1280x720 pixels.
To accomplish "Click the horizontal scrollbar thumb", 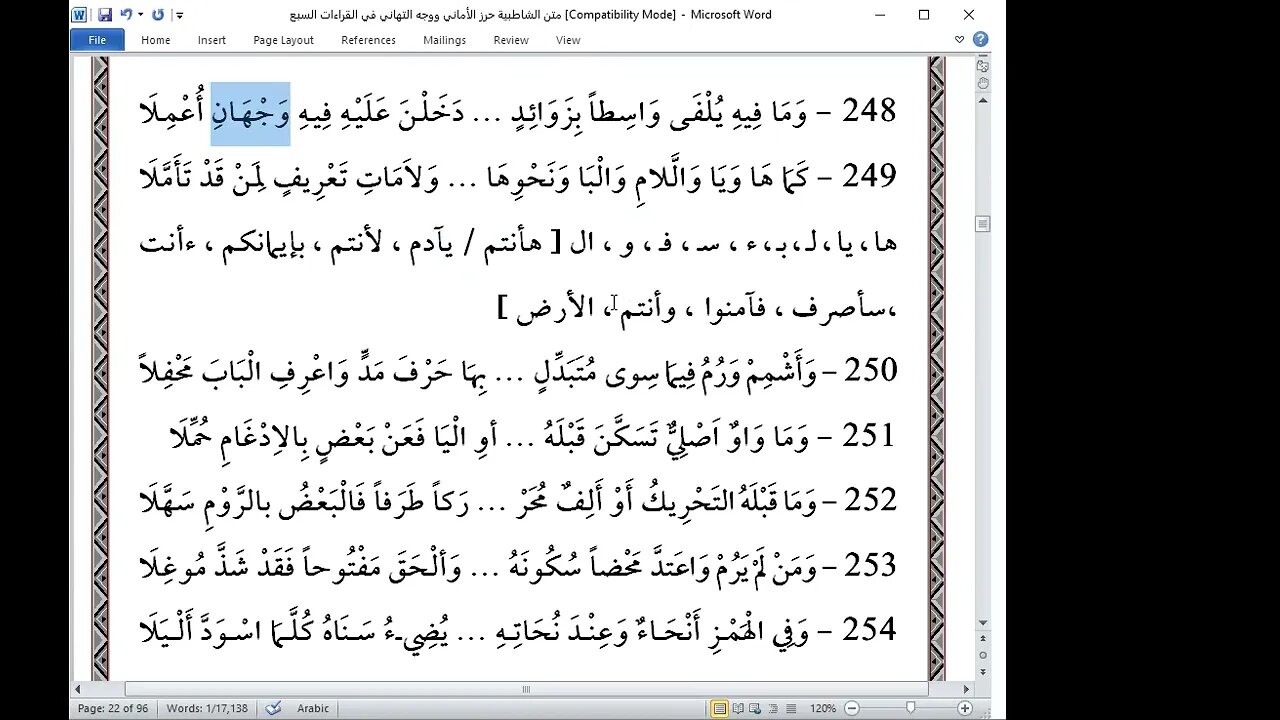I will tap(526, 689).
